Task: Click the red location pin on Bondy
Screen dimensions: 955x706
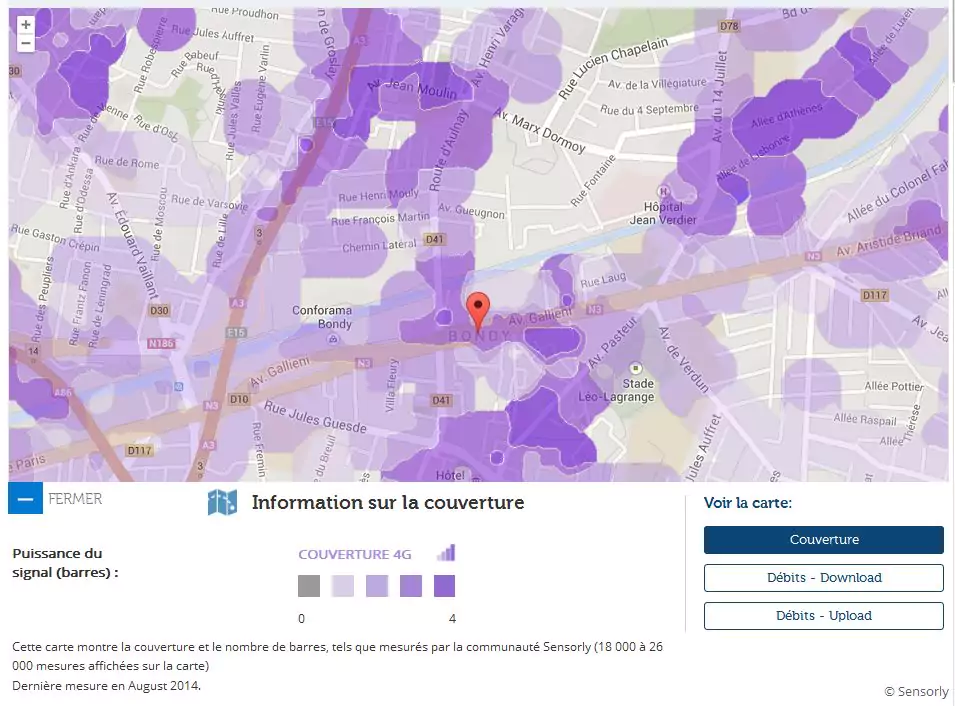Action: [x=479, y=309]
